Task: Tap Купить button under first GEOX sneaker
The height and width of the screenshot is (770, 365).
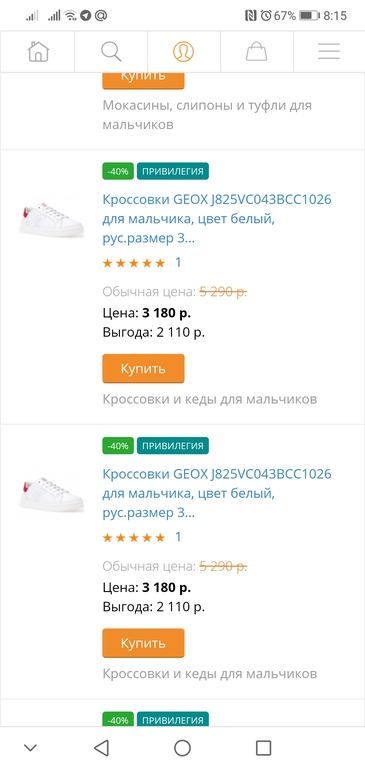Action: (143, 368)
